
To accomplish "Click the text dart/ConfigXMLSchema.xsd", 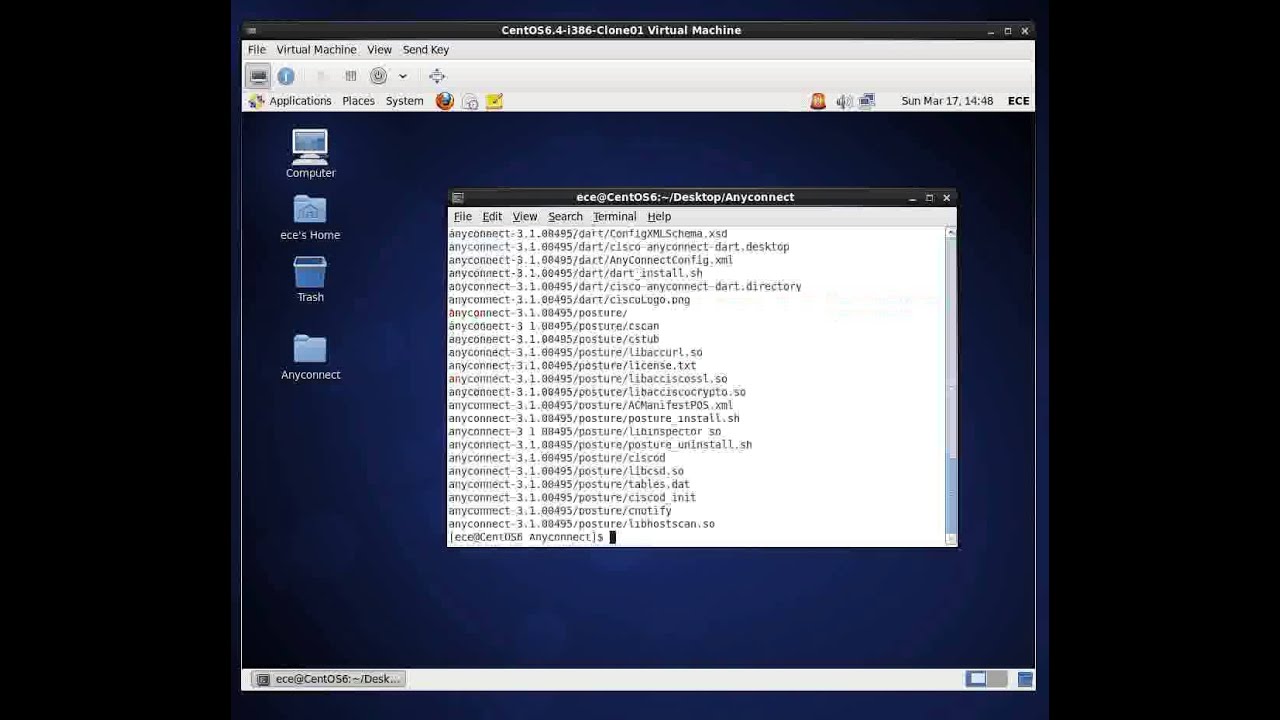I will 652,234.
